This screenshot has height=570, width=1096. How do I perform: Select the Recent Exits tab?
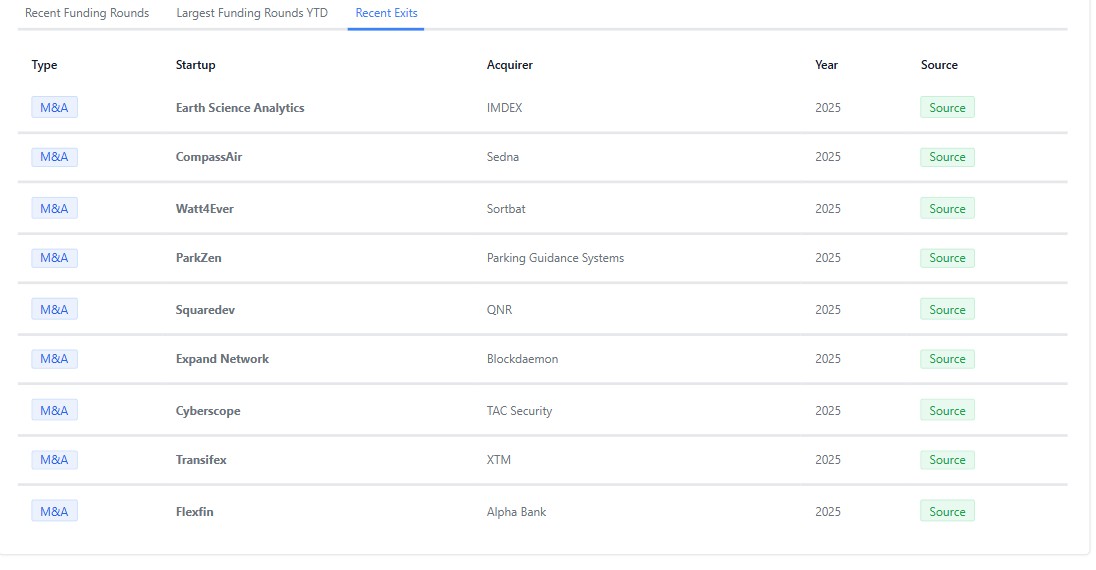tap(386, 13)
